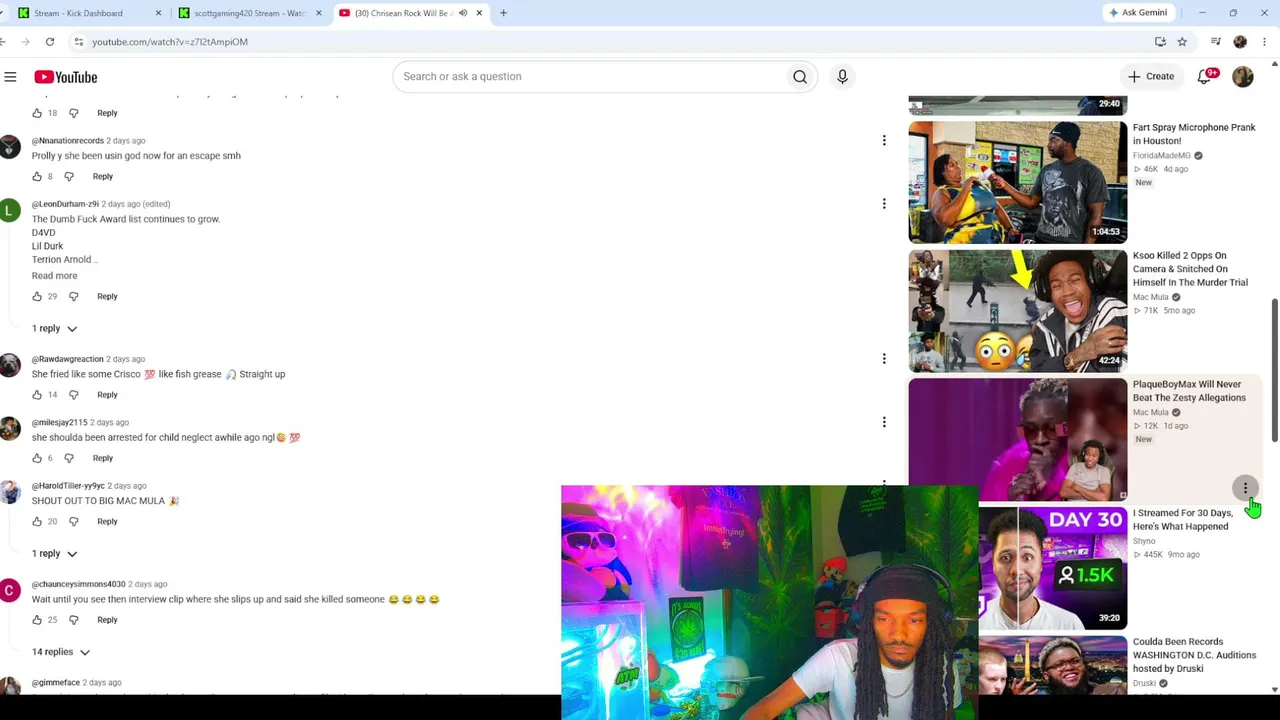Dislike the @milesjay2115 comment
Viewport: 1280px width, 720px height.
[69, 458]
